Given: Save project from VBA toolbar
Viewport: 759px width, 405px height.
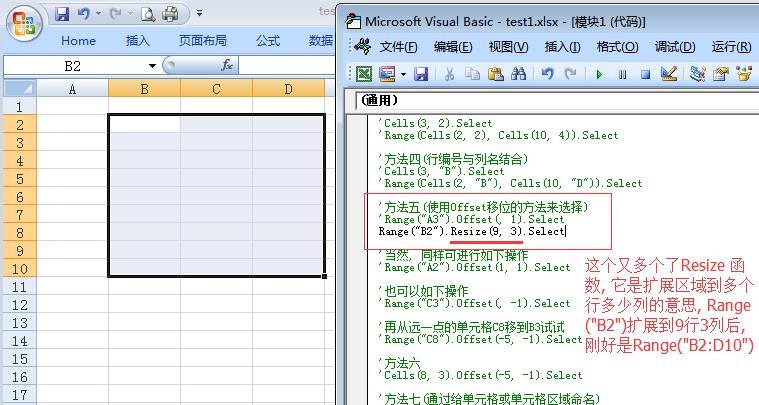Looking at the screenshot, I should click(421, 74).
